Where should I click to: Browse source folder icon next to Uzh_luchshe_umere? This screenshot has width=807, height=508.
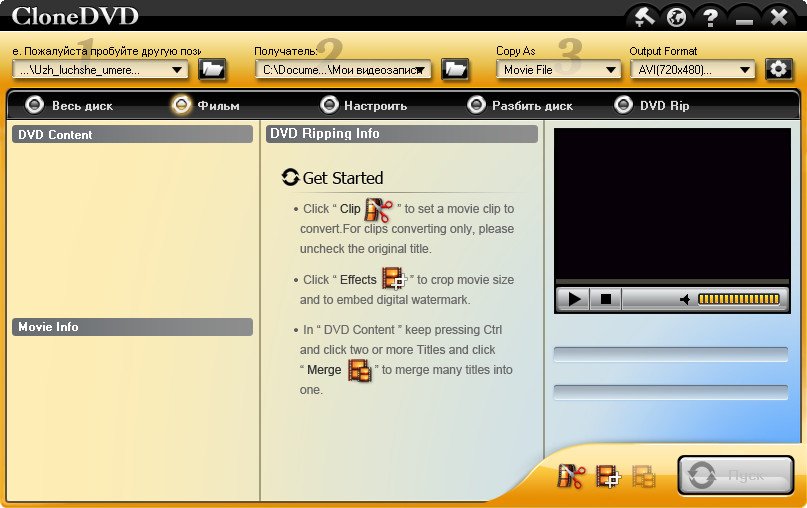pyautogui.click(x=212, y=69)
